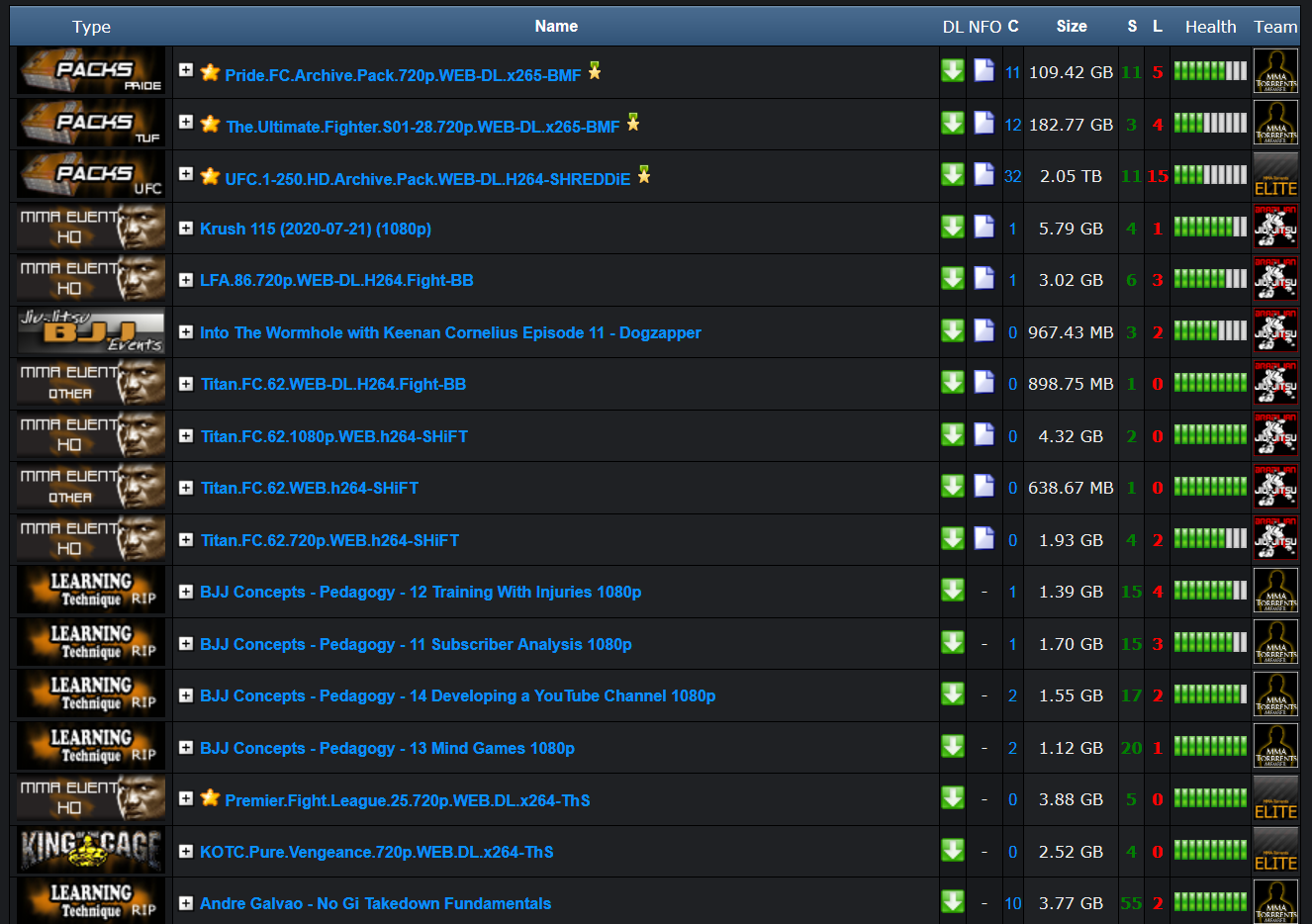The width and height of the screenshot is (1312, 924).
Task: Sort table by Type column header
Action: [91, 27]
